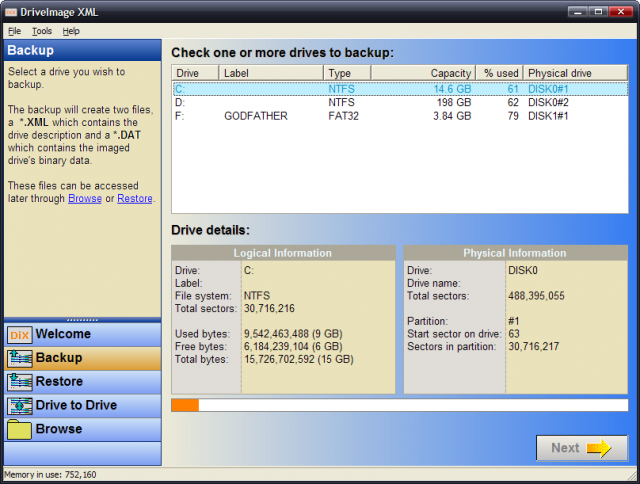Select the F: drive row

(400, 116)
